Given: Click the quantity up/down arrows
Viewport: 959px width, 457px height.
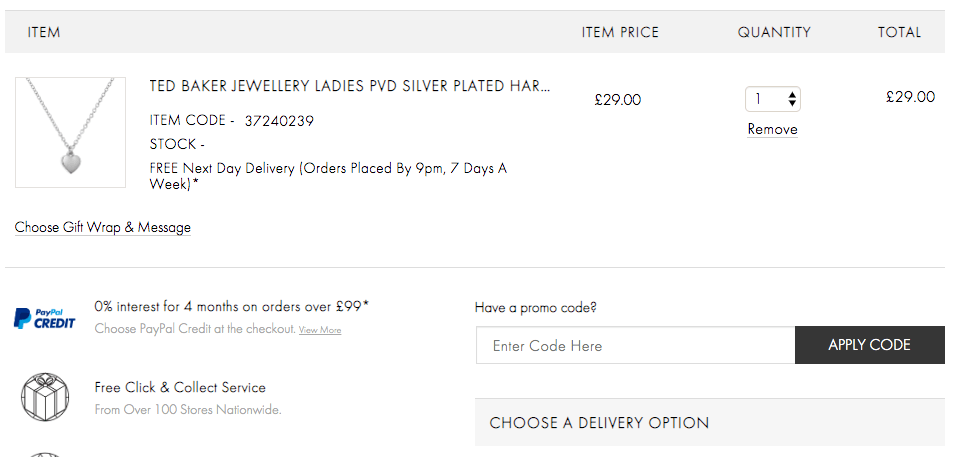Looking at the screenshot, I should pyautogui.click(x=792, y=99).
